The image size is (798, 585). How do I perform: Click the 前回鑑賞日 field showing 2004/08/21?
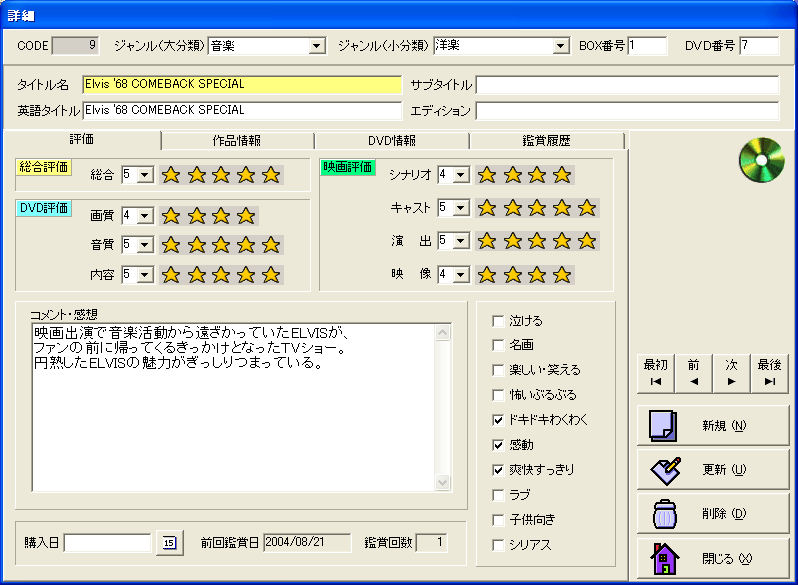tap(307, 543)
